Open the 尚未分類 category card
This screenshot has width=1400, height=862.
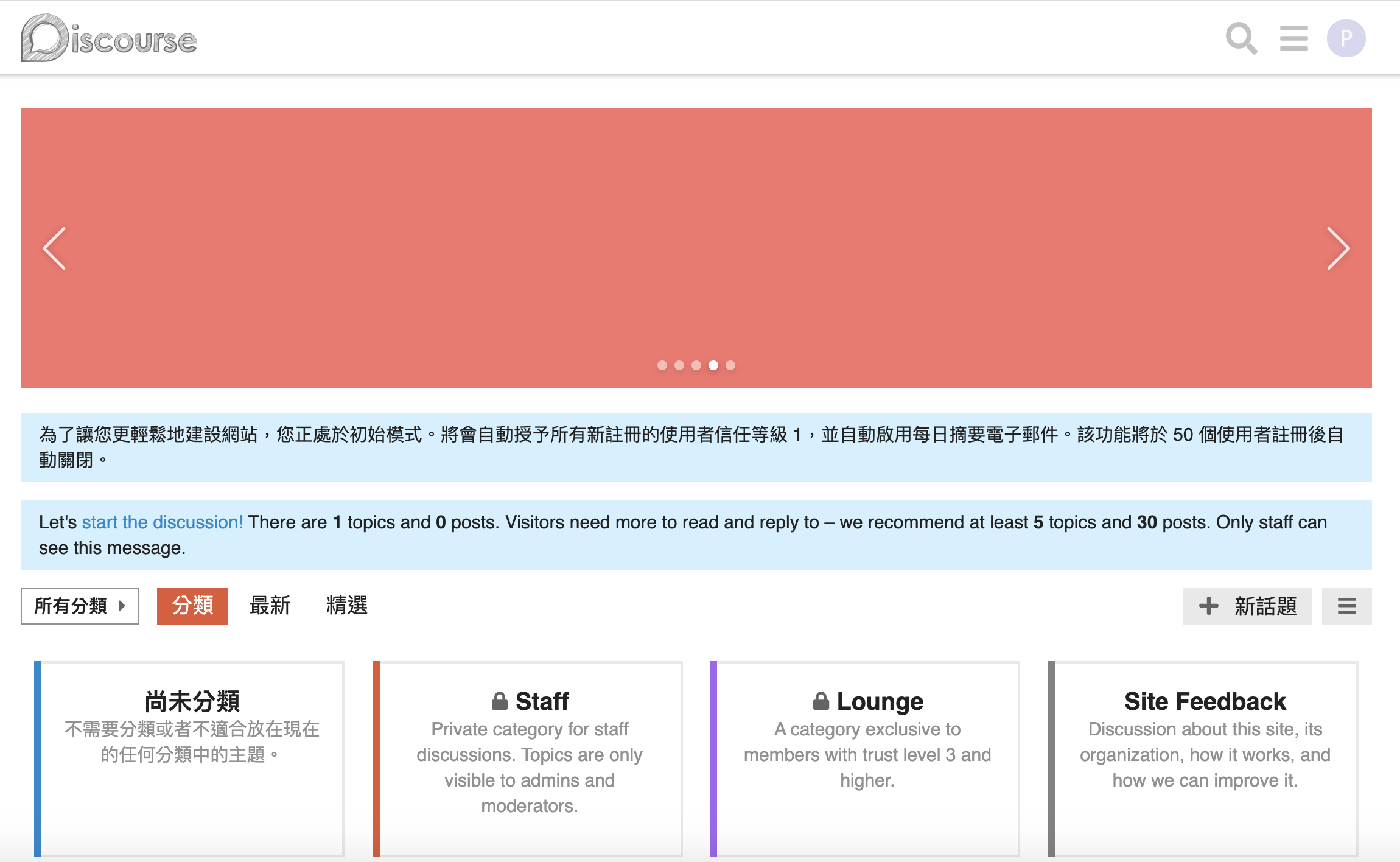tap(192, 701)
